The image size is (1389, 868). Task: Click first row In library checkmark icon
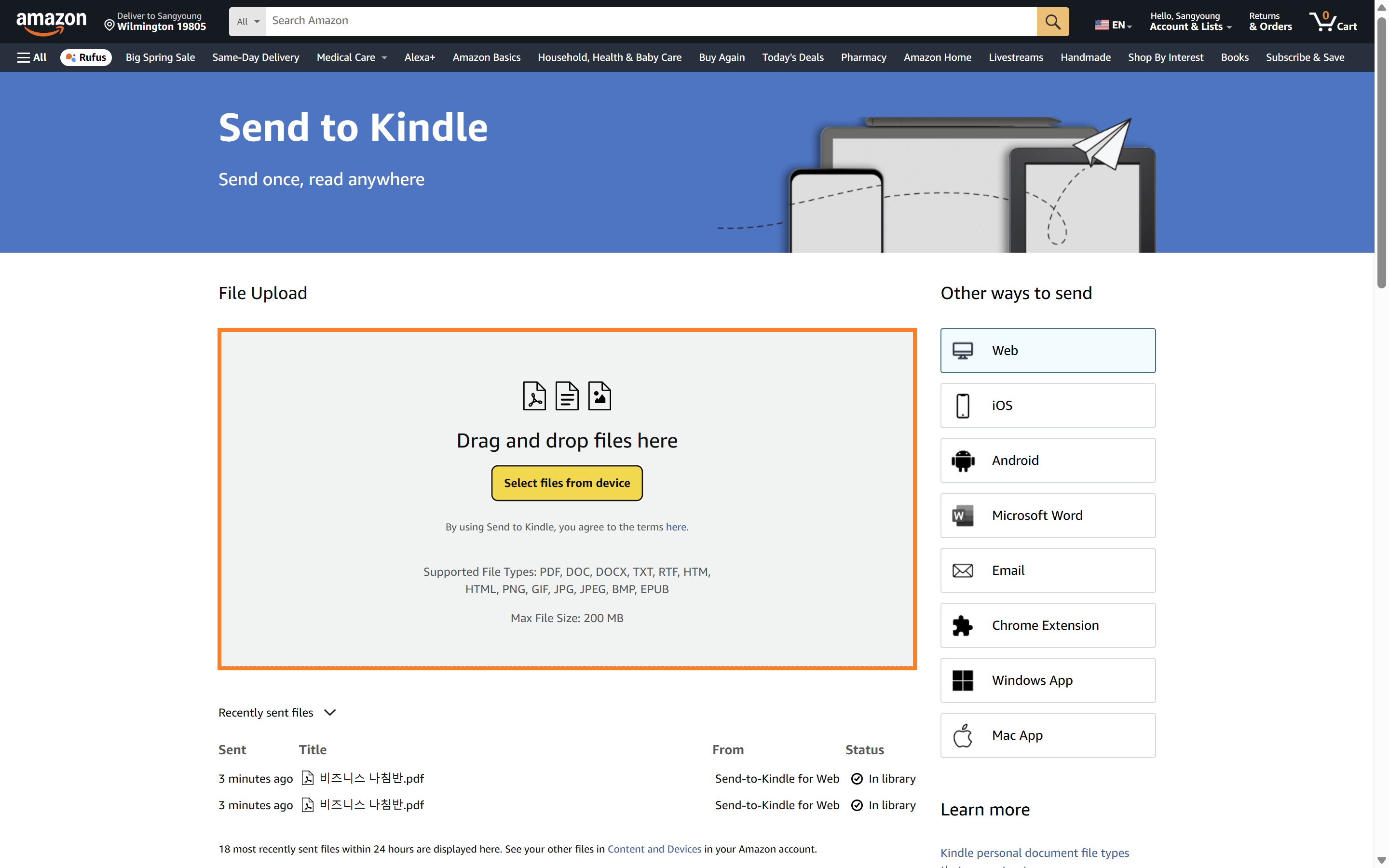point(857,778)
